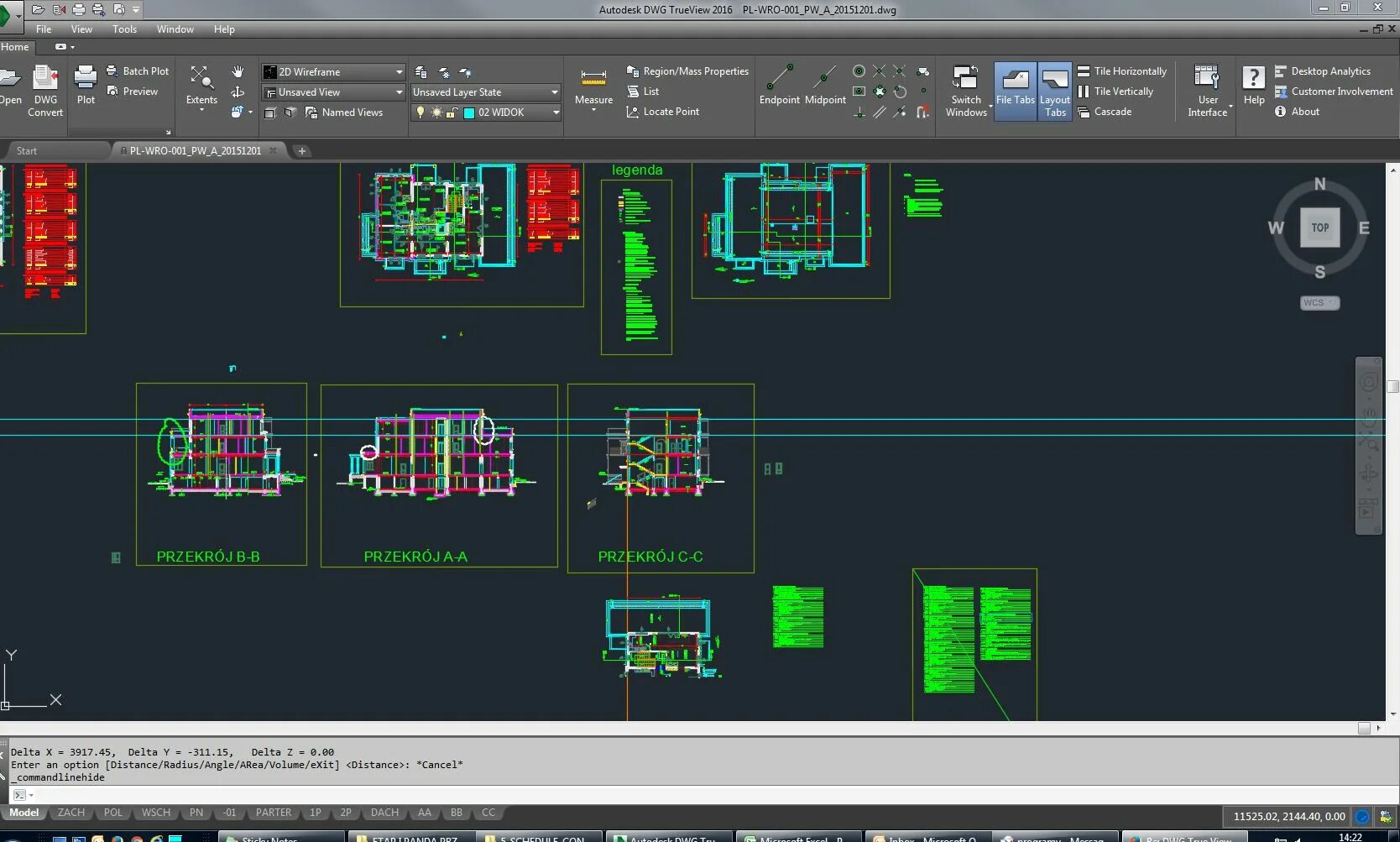Screen dimensions: 1400x842
Task: Select the Zoom Extents tool
Action: pos(201,87)
